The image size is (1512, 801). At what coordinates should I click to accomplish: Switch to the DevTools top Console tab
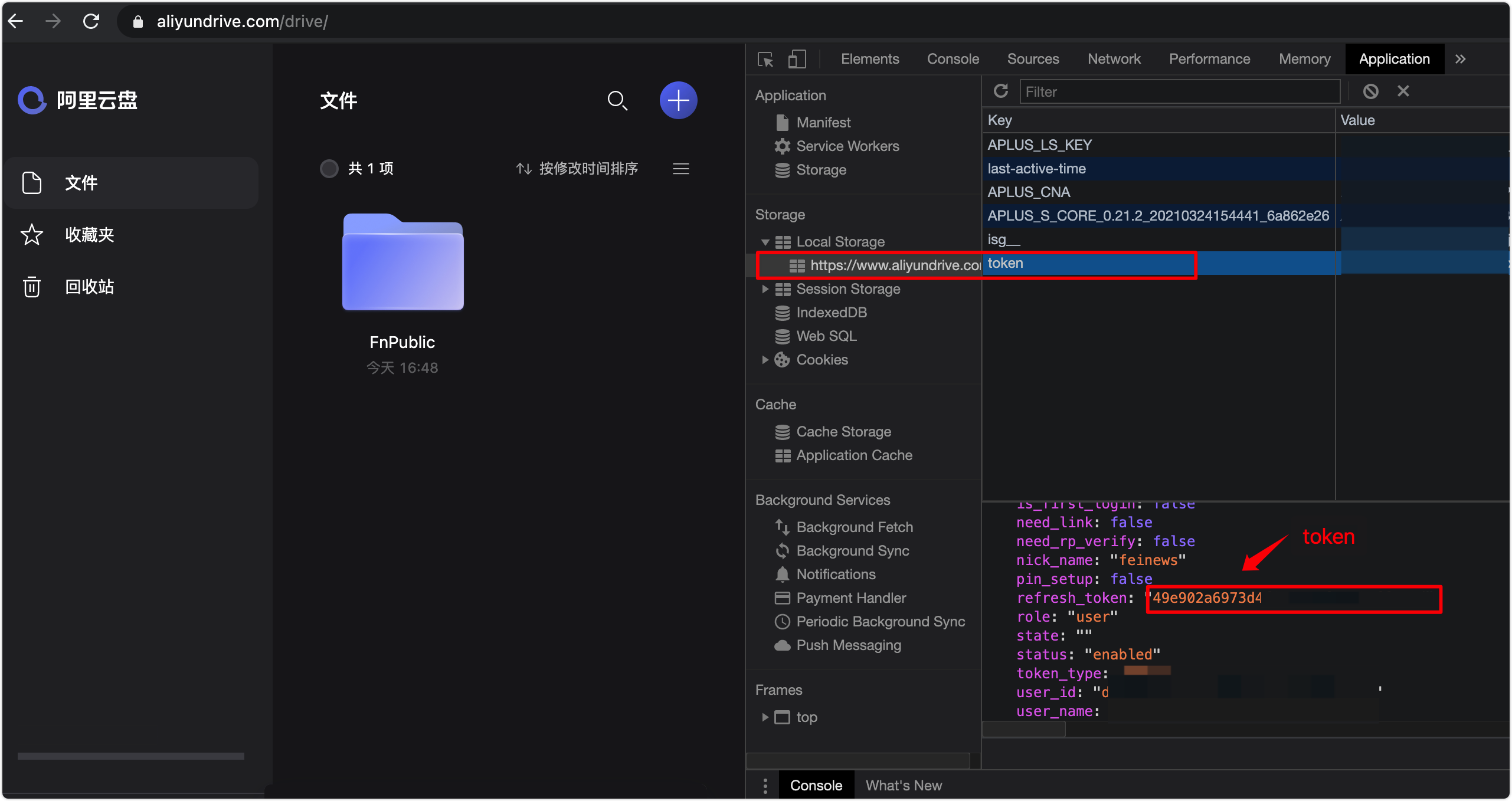953,59
